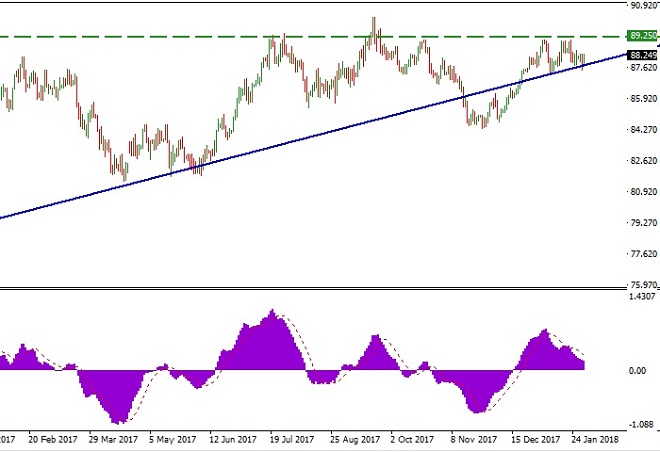Viewport: 660px width, 452px height.
Task: Click the 90.920 price axis label
Action: pyautogui.click(x=643, y=5)
